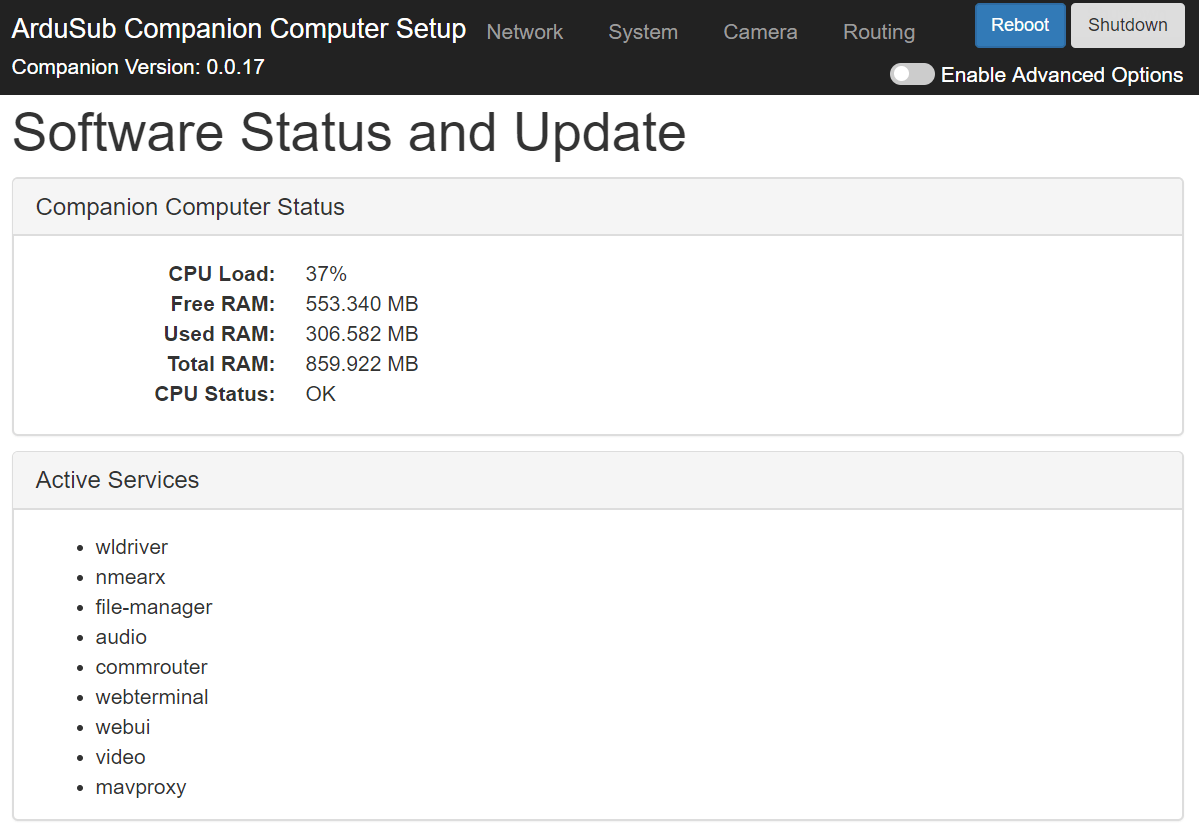1199x824 pixels.
Task: Select the CPU Status value OK
Action: (x=320, y=394)
